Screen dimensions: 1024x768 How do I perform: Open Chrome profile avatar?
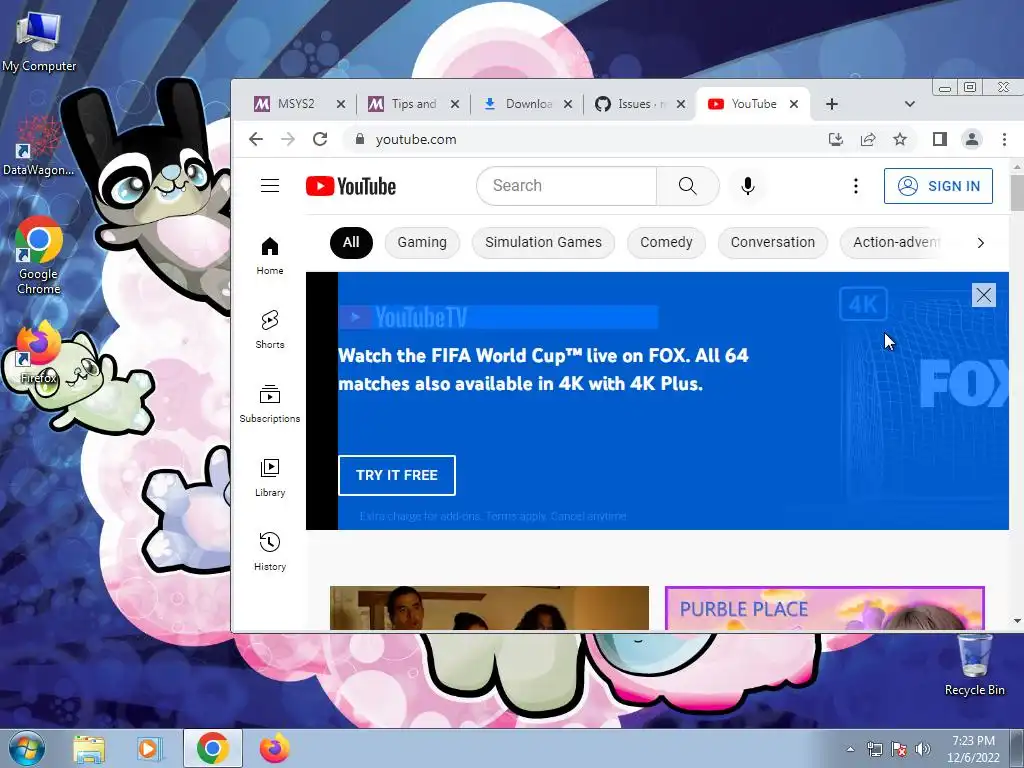coord(972,139)
